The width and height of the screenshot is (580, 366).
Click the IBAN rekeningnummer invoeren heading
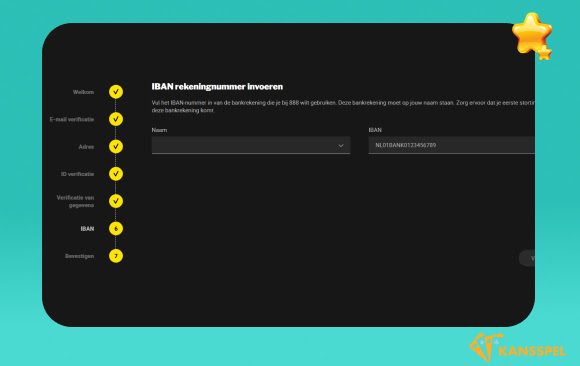217,87
